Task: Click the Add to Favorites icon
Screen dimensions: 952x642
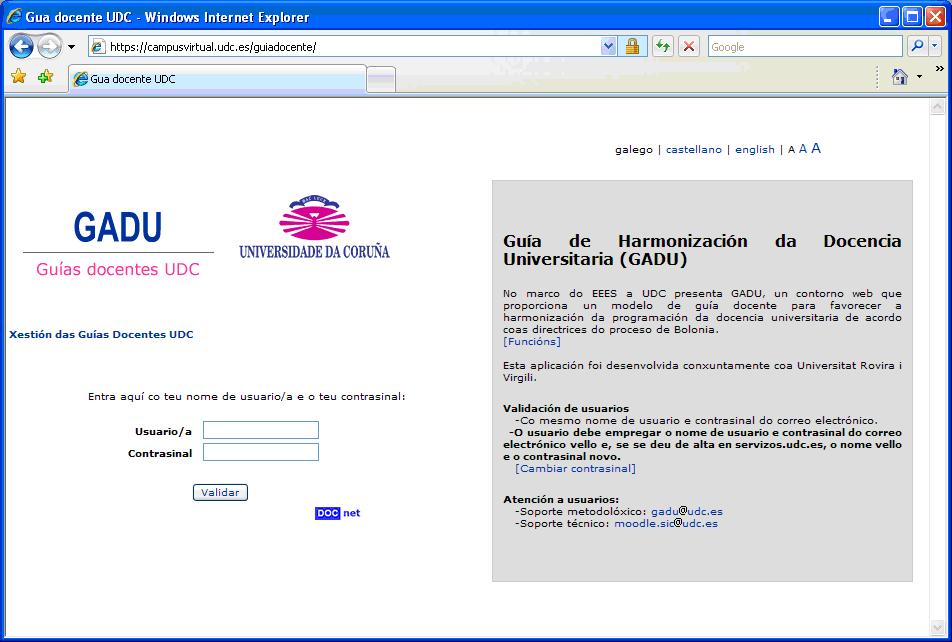Action: (46, 77)
